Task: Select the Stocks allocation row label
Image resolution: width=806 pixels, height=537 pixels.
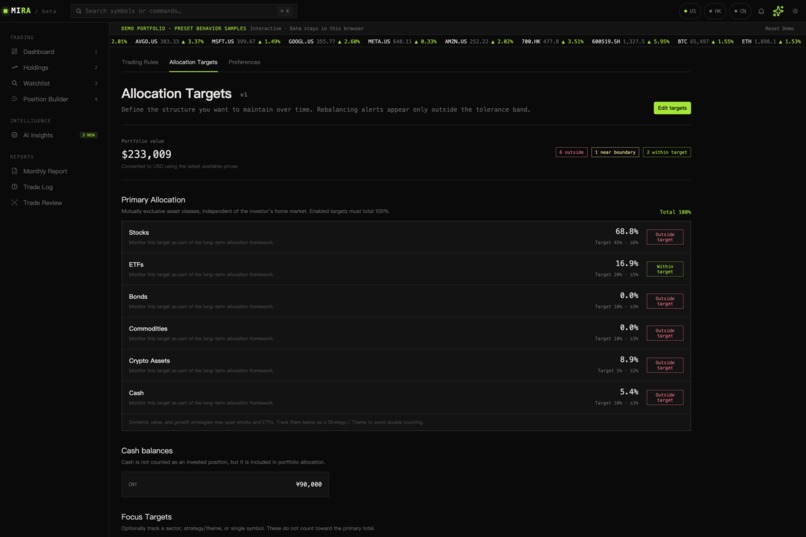Action: (139, 232)
